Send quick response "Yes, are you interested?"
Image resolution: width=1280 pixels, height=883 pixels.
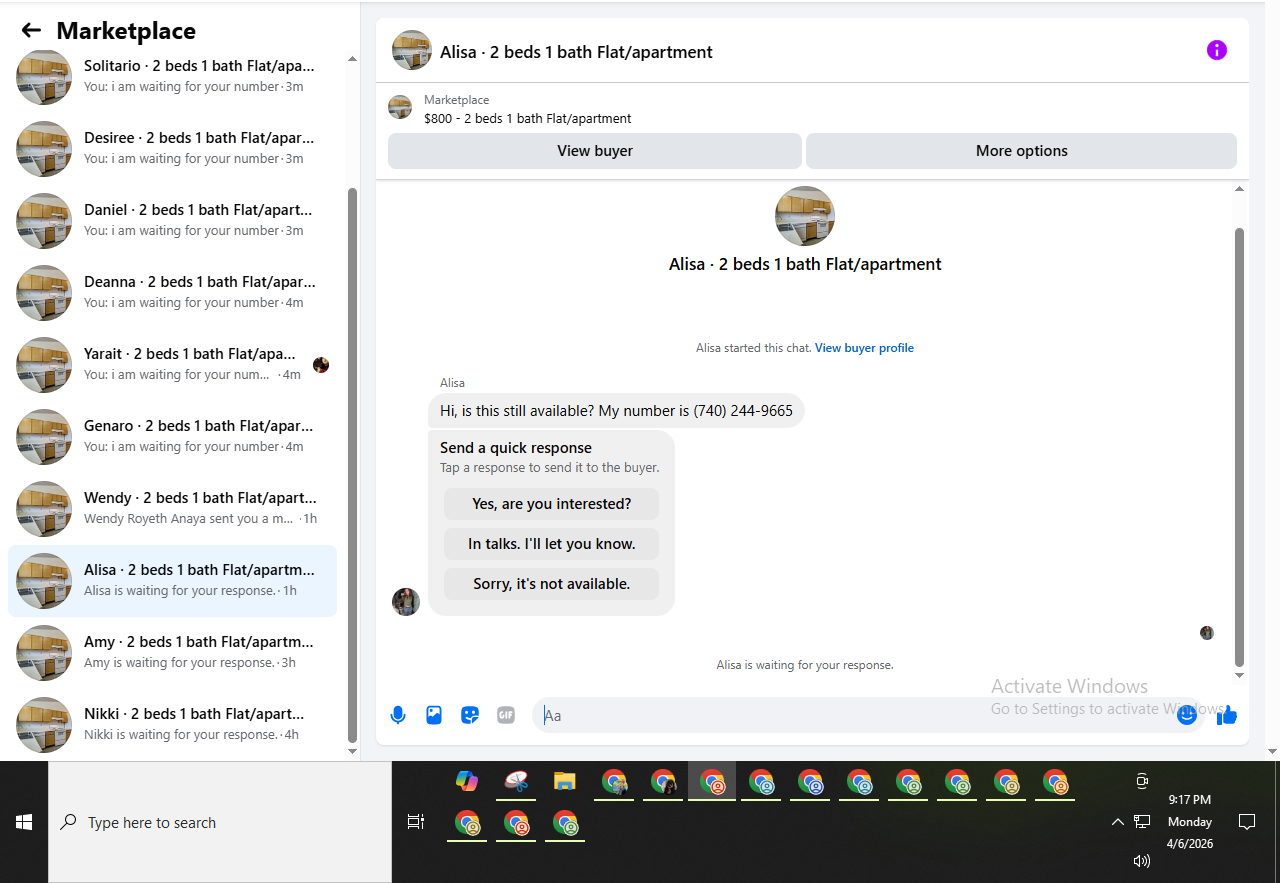[x=552, y=504]
